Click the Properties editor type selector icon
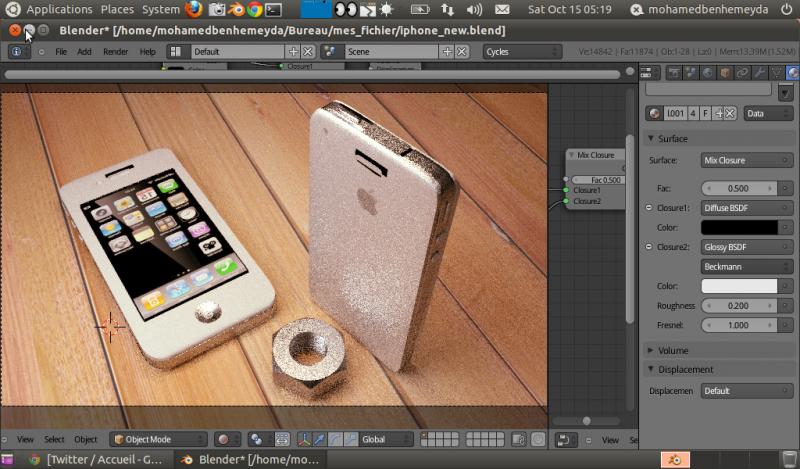The height and width of the screenshot is (469, 800). click(649, 73)
